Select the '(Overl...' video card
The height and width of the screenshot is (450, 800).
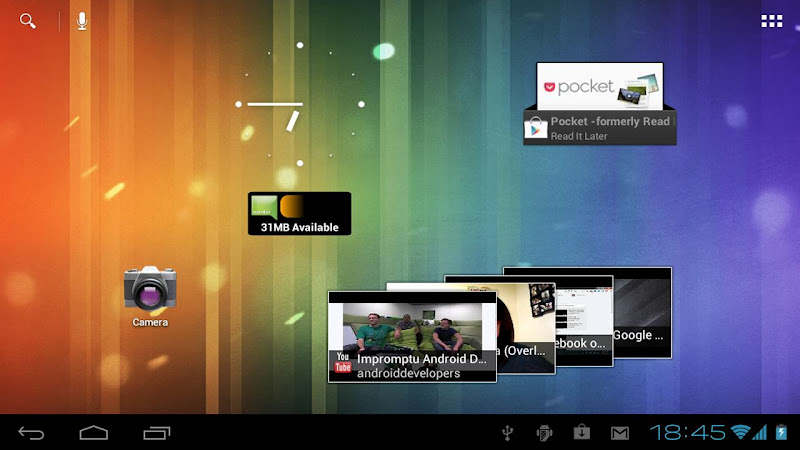pos(526,329)
